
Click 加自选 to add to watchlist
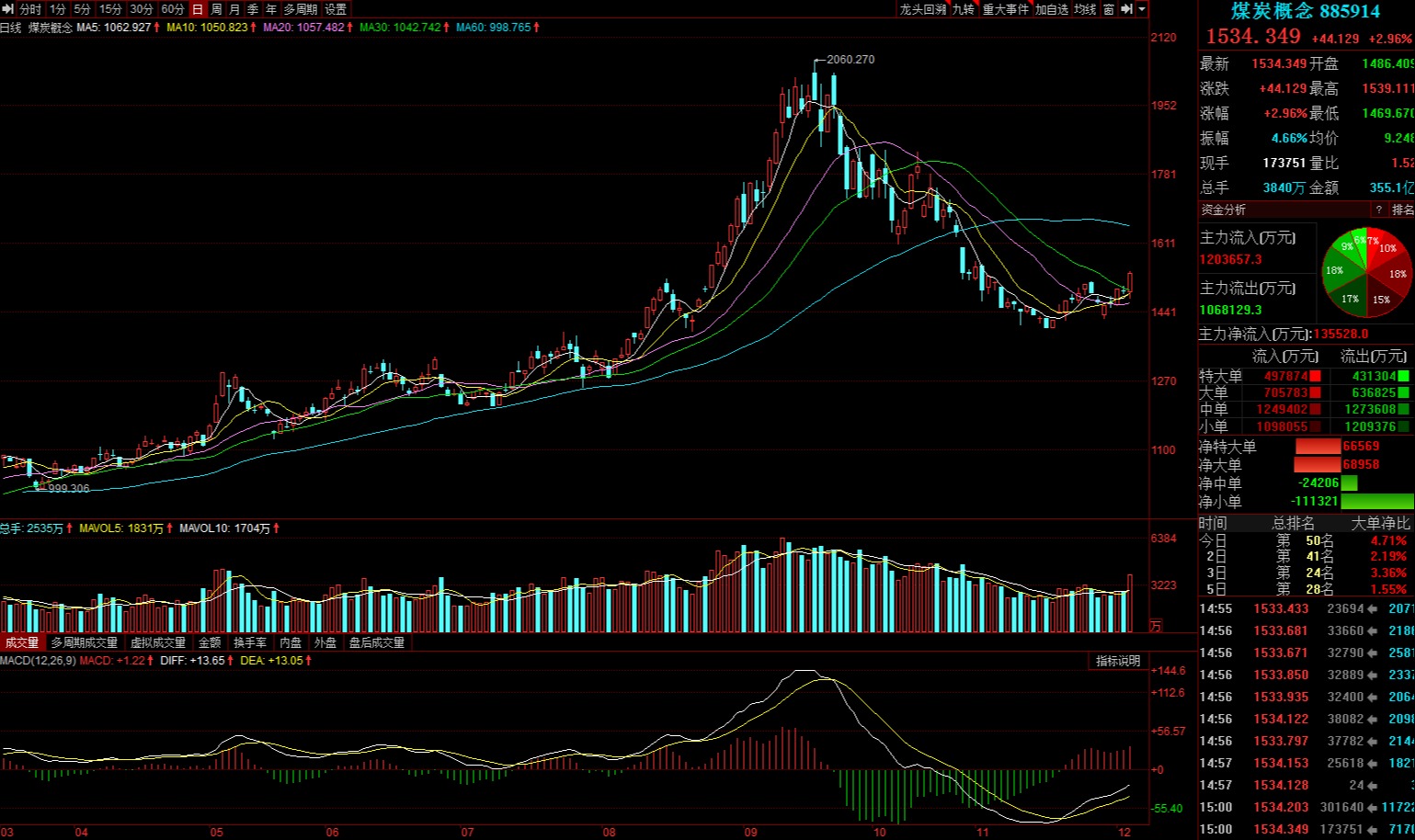coord(1052,9)
